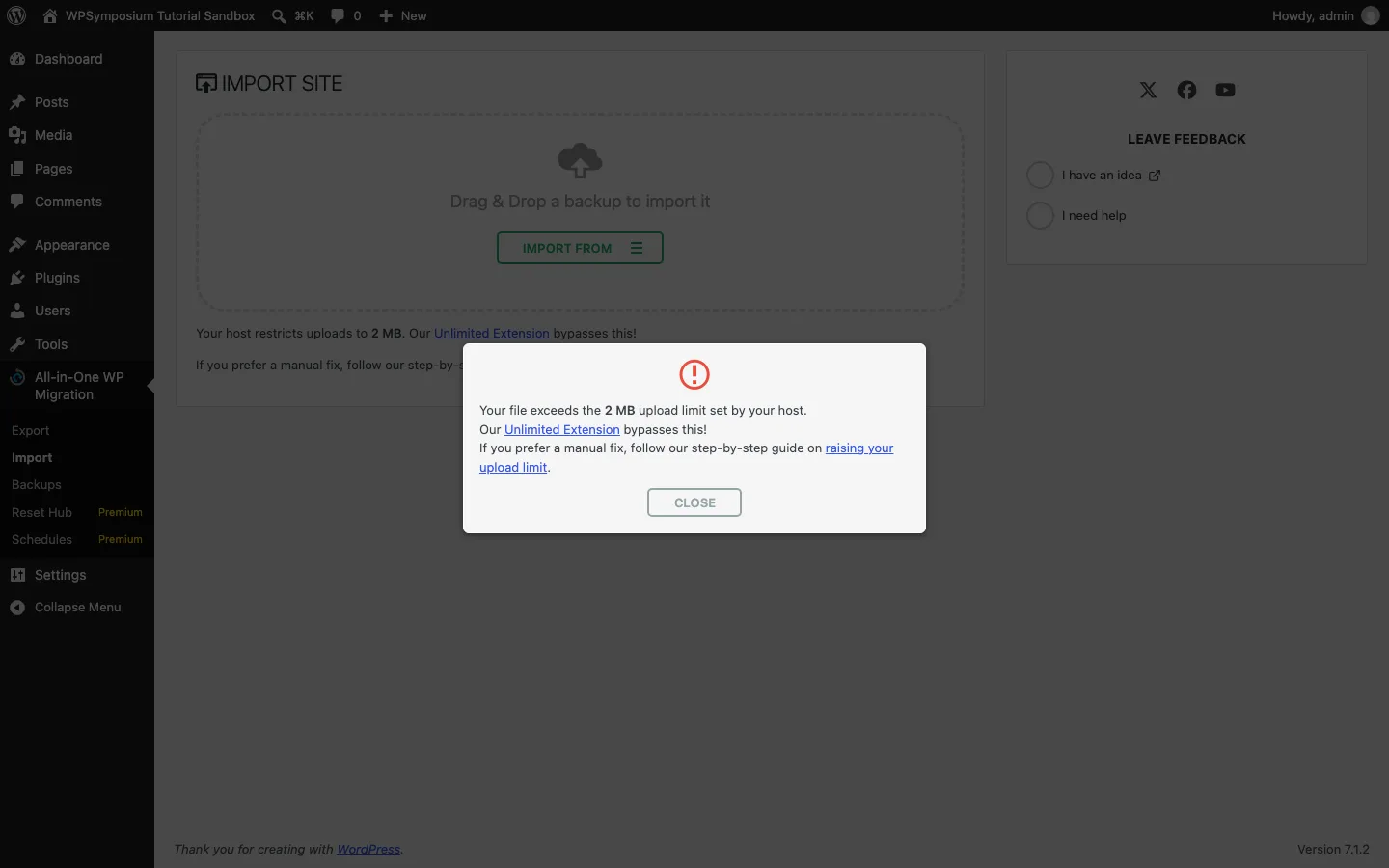Click the Tools wrench icon

point(17,344)
